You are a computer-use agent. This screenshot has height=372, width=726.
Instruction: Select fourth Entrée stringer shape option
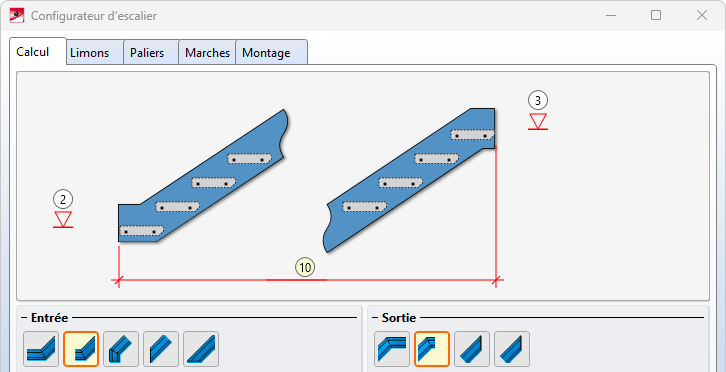(161, 349)
